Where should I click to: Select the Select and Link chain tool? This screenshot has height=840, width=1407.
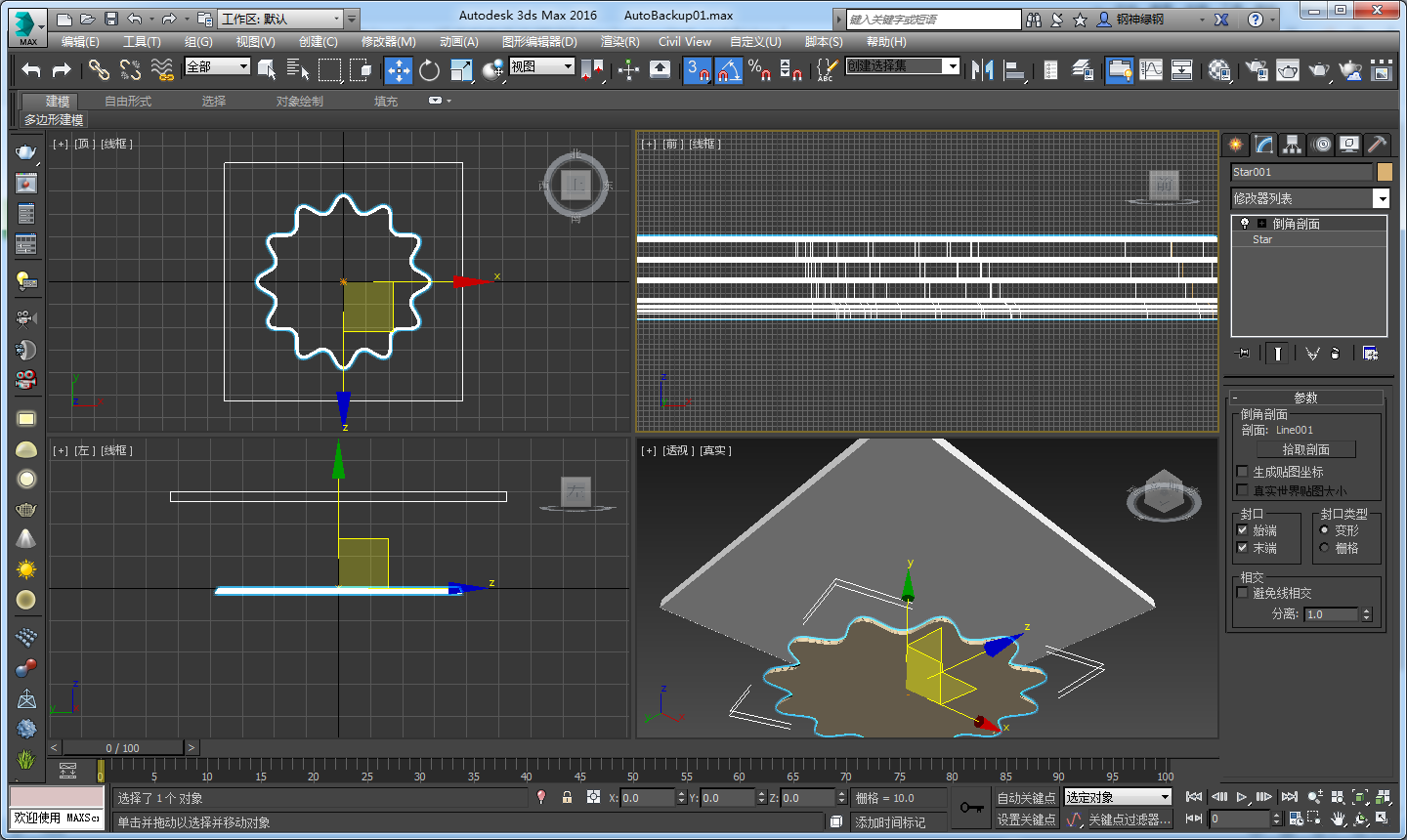(99, 69)
